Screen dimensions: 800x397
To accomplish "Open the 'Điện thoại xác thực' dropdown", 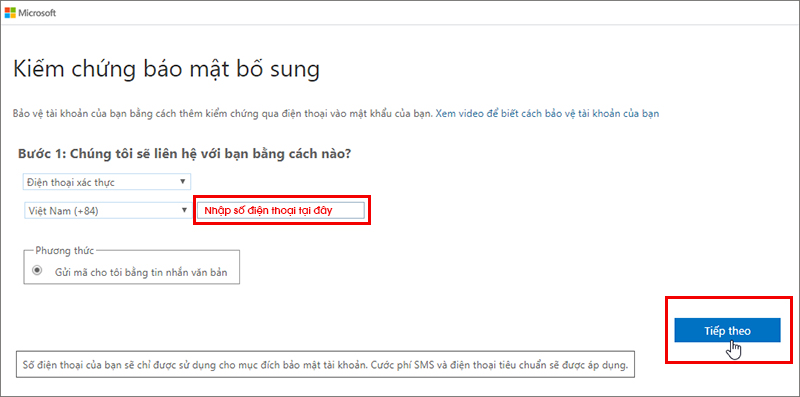I will tap(107, 181).
